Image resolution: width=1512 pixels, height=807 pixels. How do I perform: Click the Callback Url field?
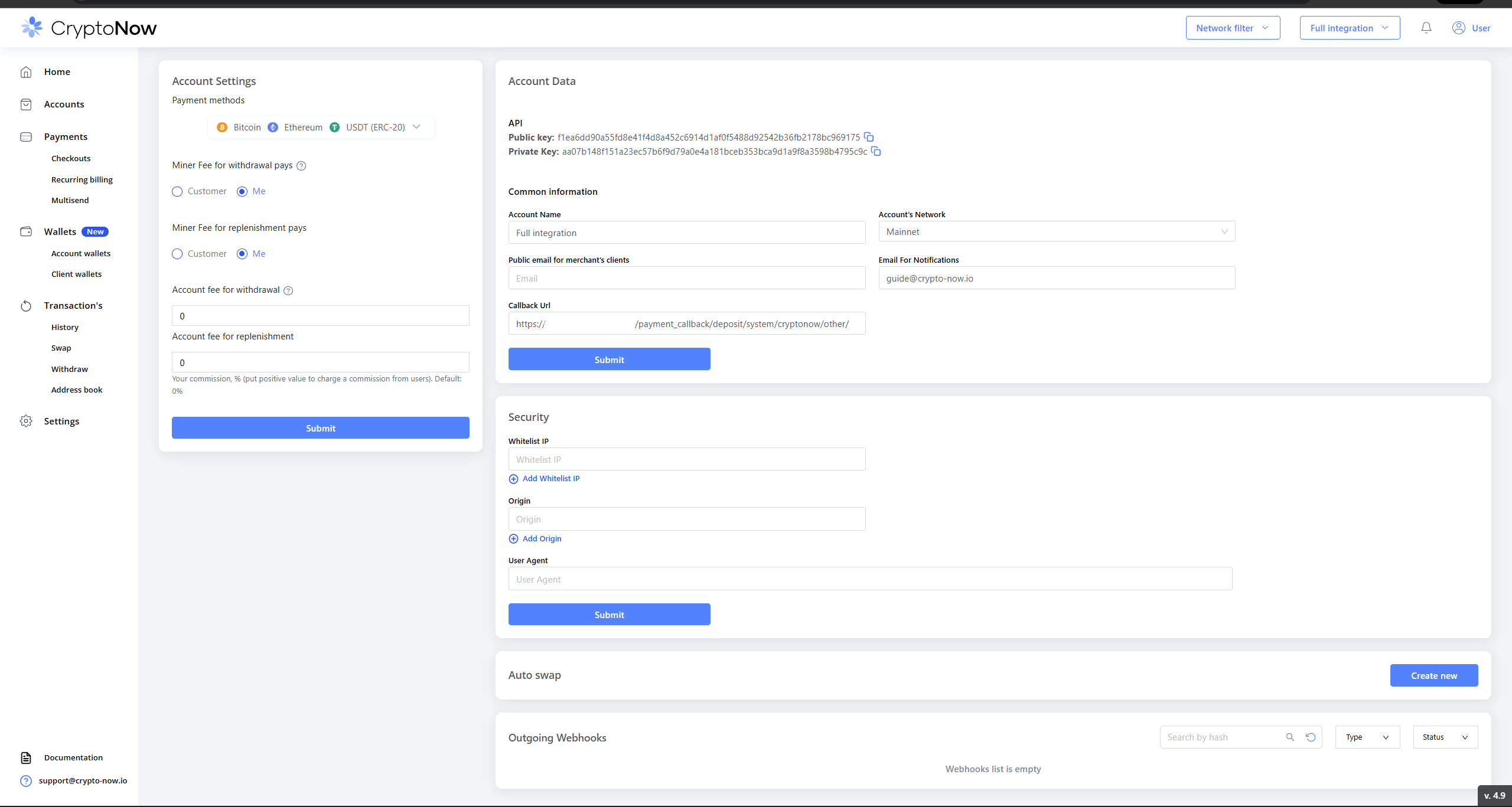pyautogui.click(x=687, y=323)
